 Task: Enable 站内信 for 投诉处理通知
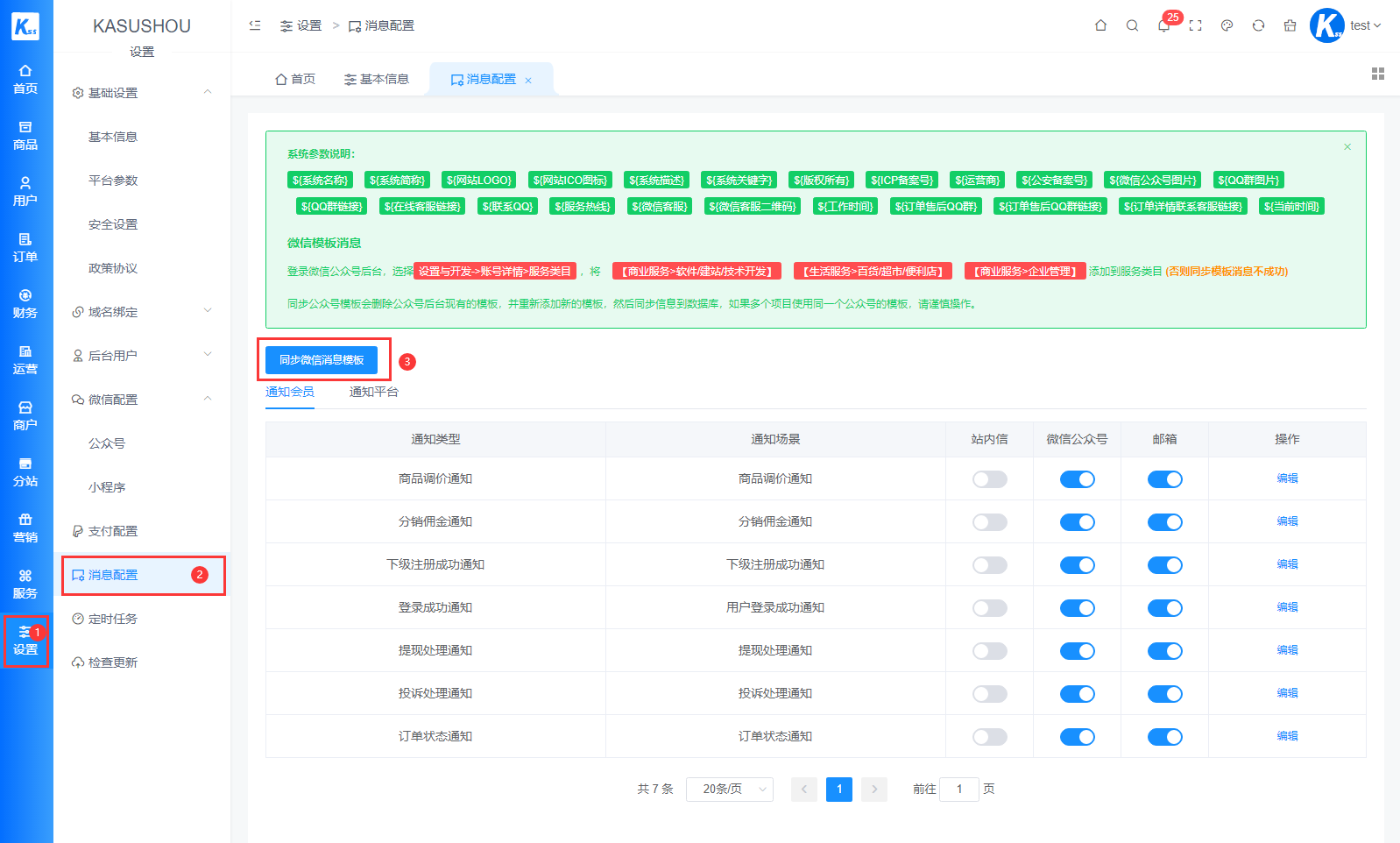(x=990, y=694)
